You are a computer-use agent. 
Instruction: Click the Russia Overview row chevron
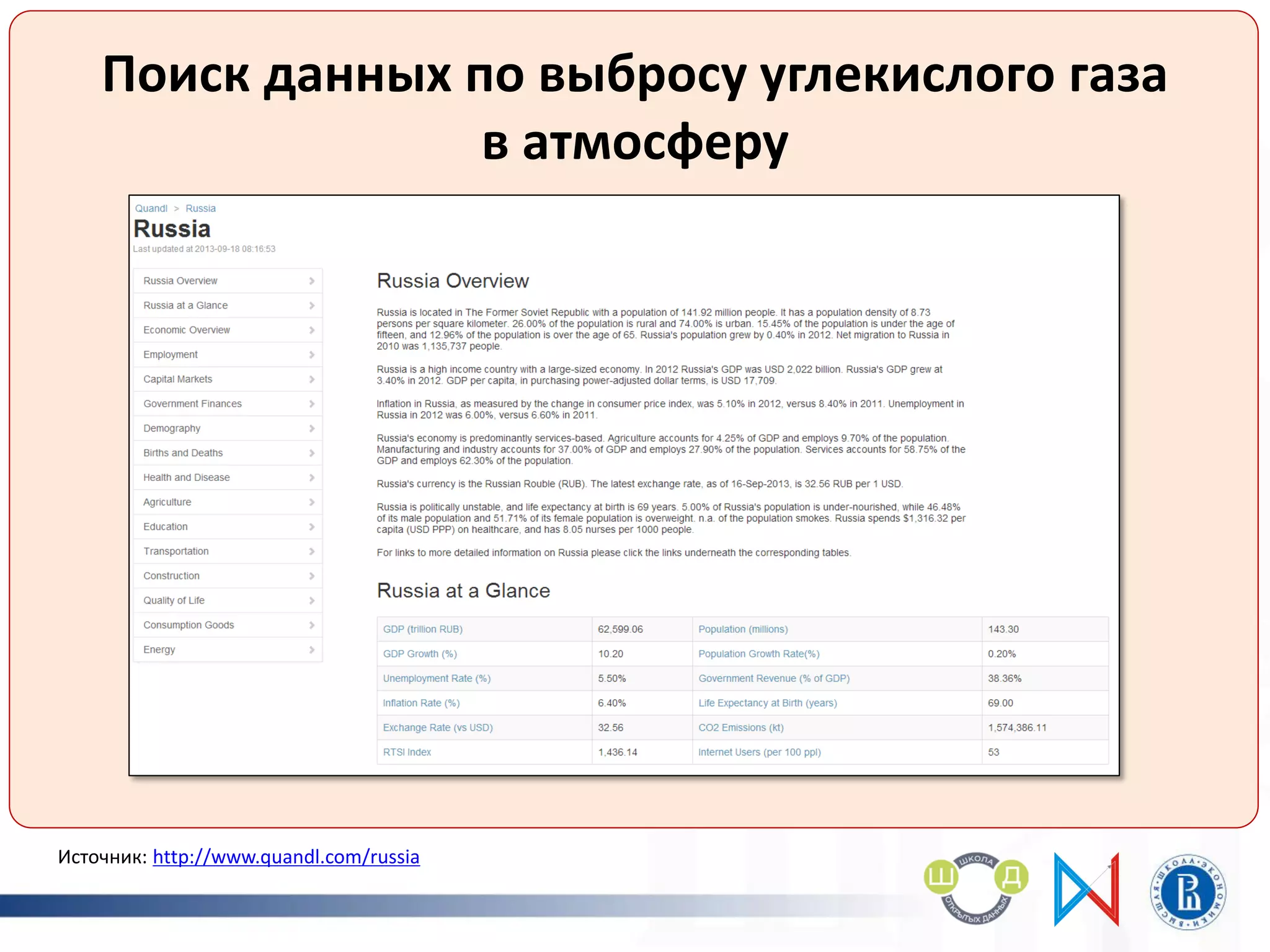(312, 281)
